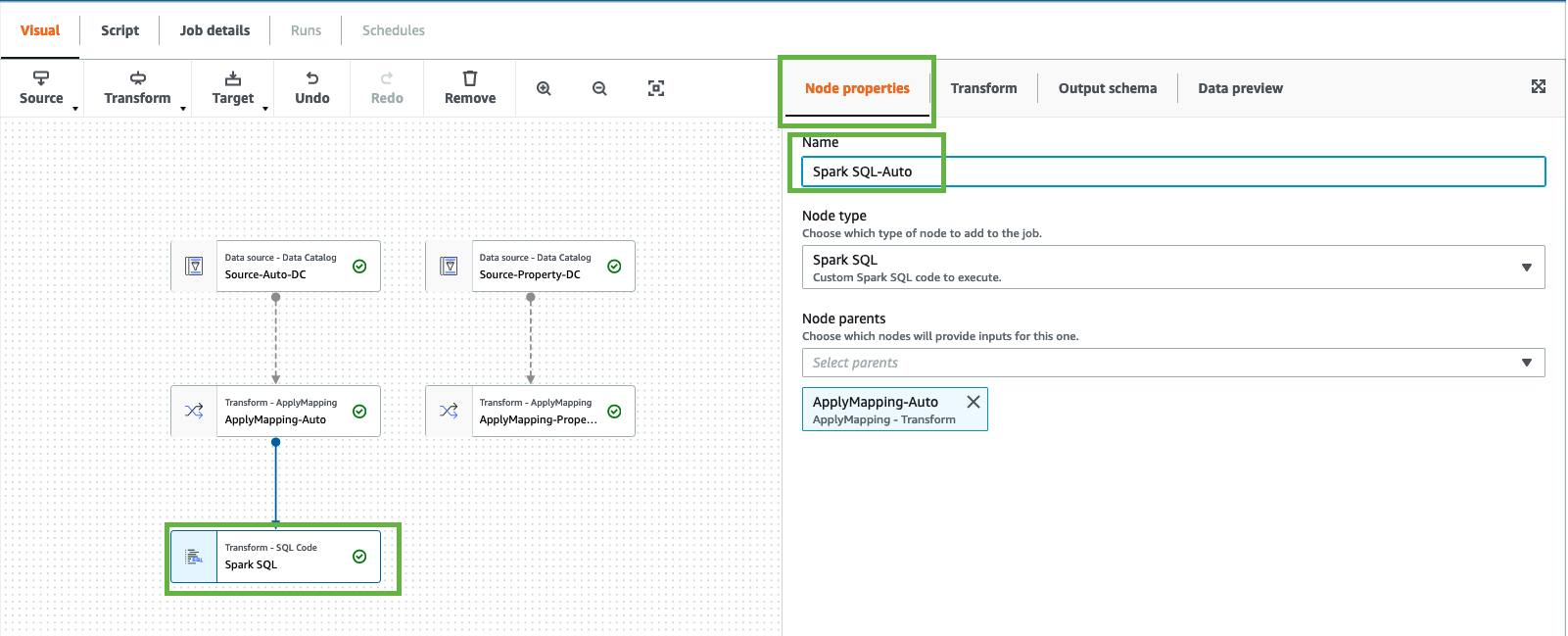Open the Transform dropdown in toolbar

point(138,87)
